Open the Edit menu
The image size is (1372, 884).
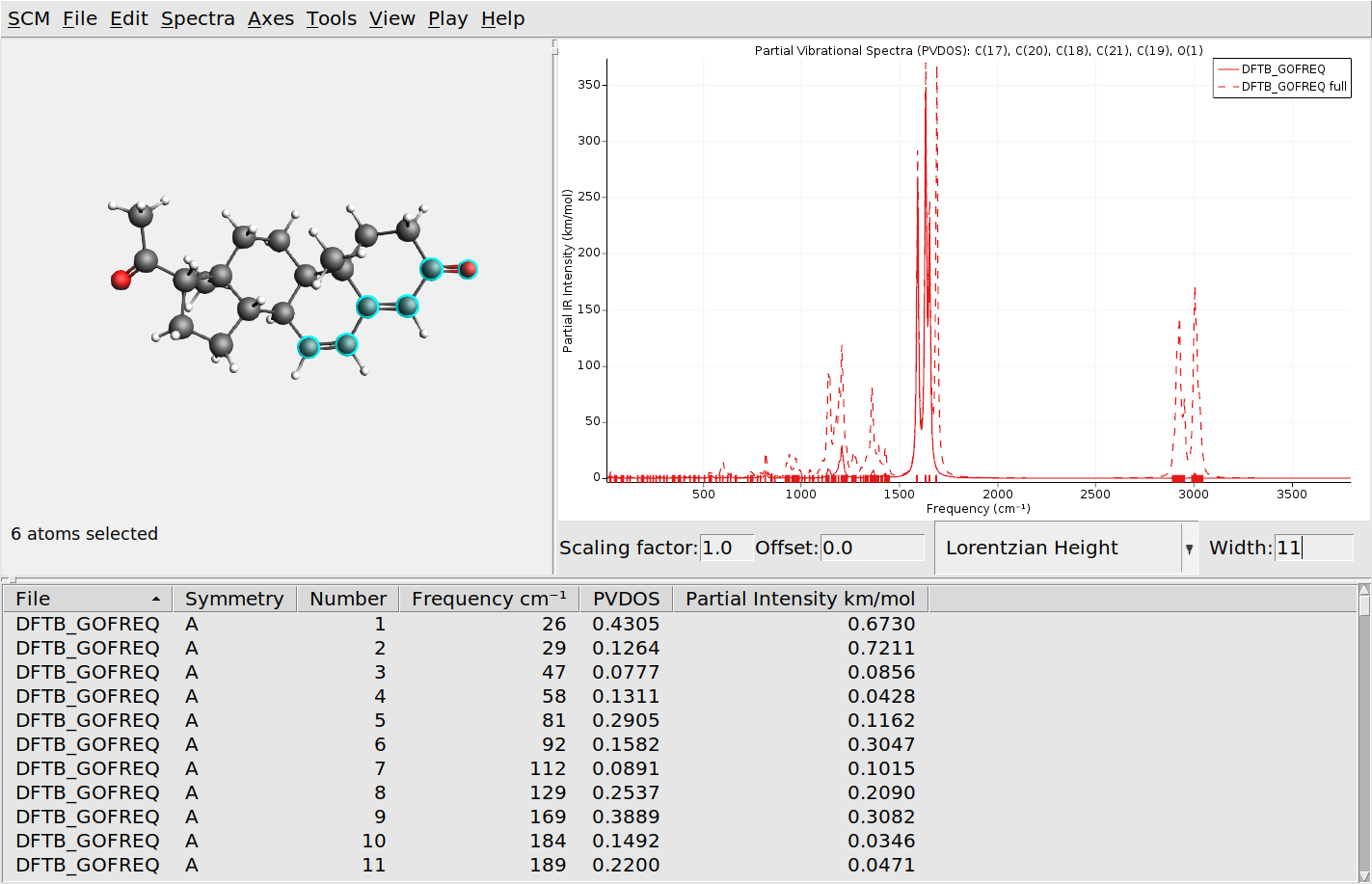pyautogui.click(x=128, y=17)
